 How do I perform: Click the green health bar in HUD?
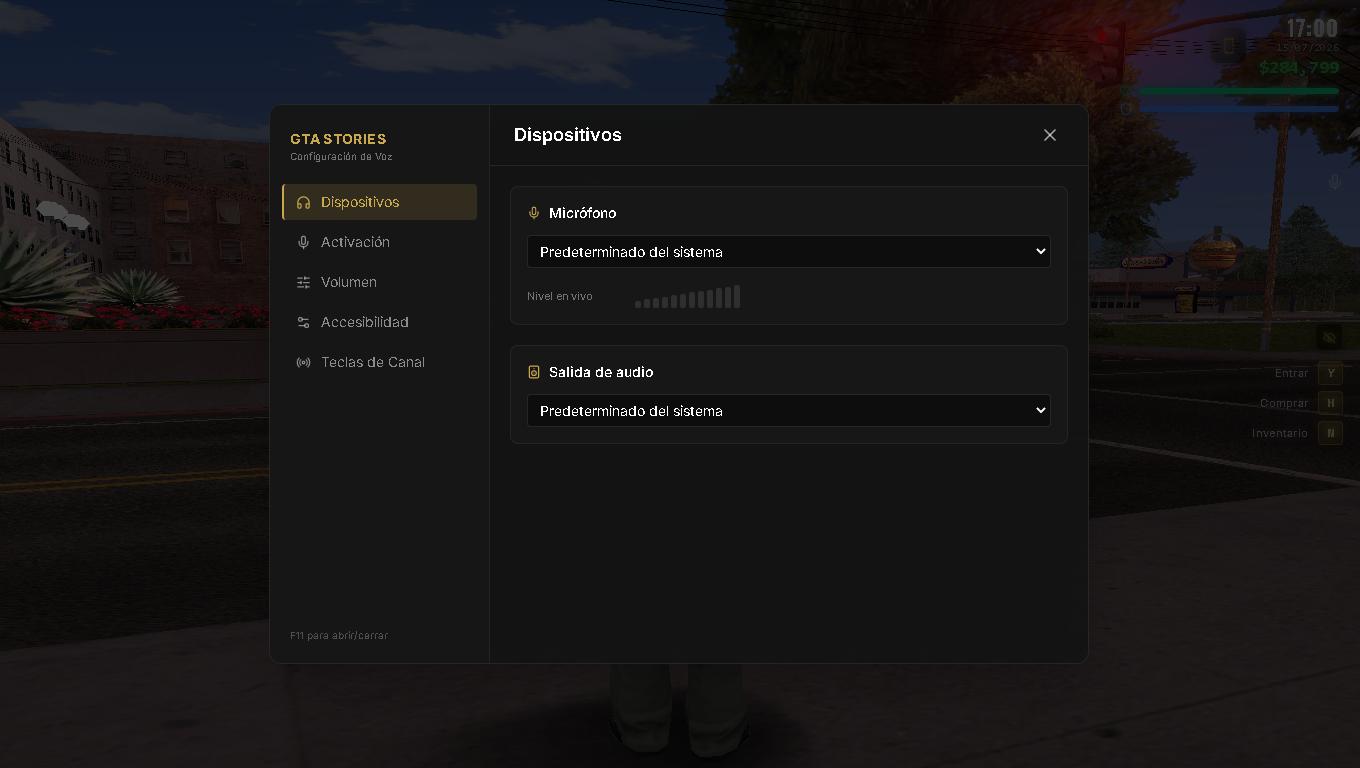pyautogui.click(x=1238, y=91)
